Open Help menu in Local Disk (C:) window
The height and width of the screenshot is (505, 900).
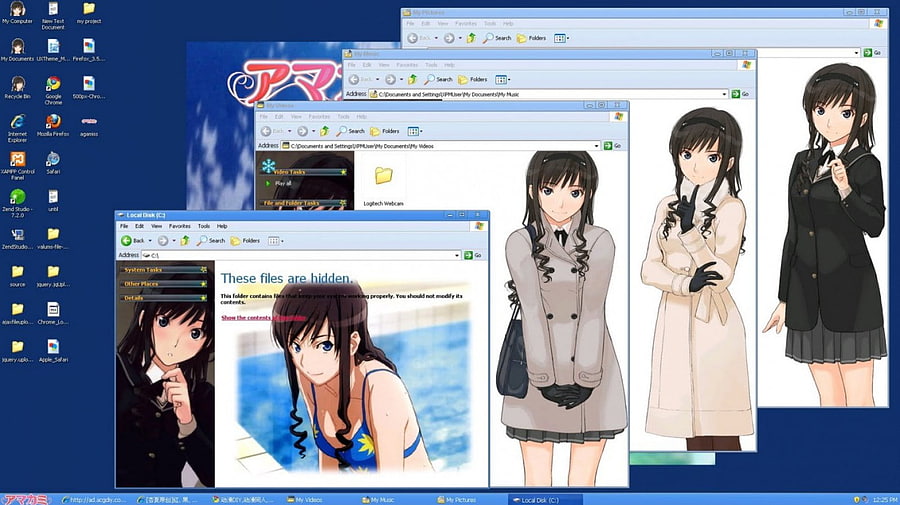[x=222, y=226]
